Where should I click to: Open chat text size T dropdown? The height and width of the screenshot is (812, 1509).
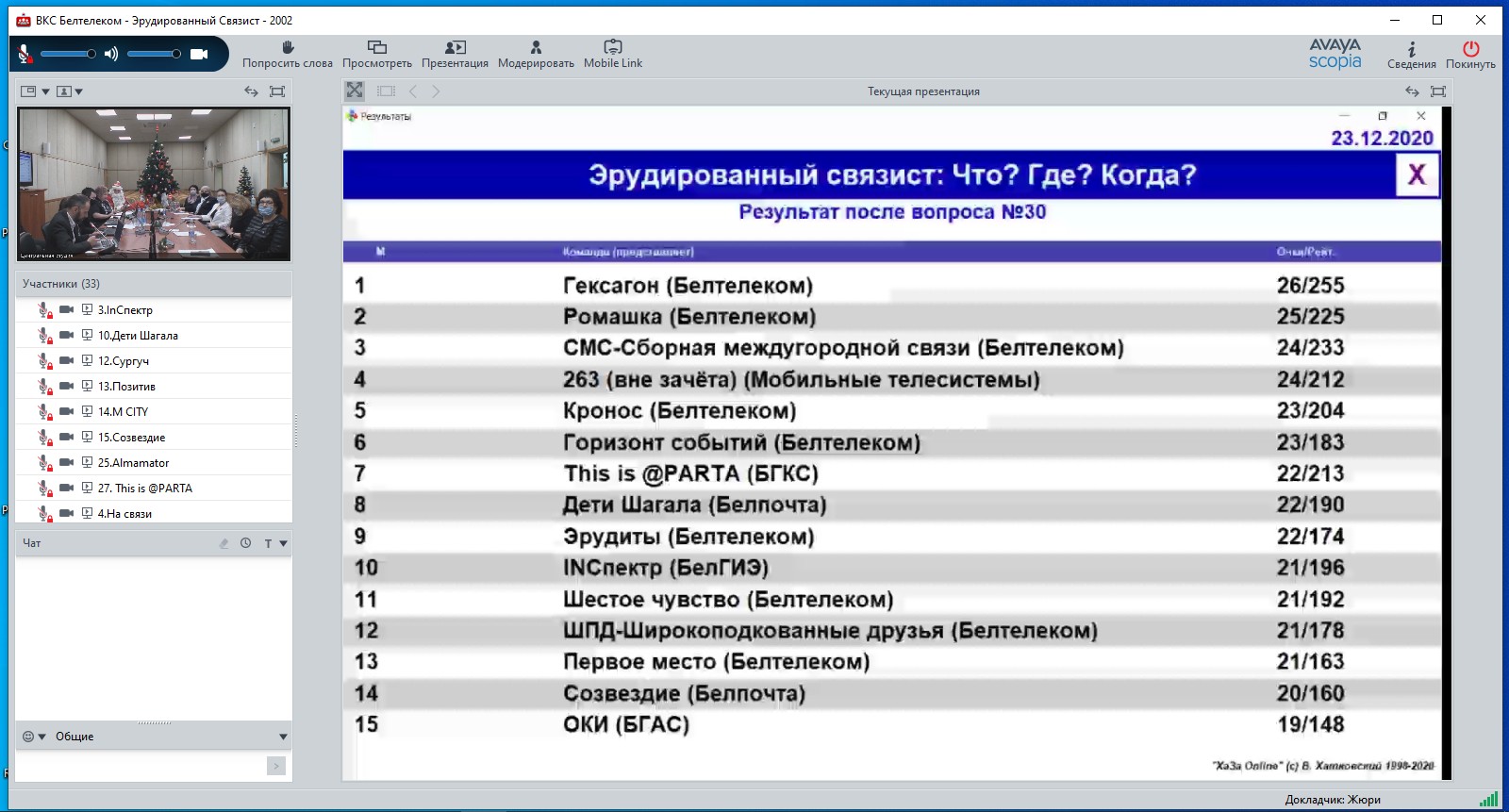pyautogui.click(x=275, y=543)
